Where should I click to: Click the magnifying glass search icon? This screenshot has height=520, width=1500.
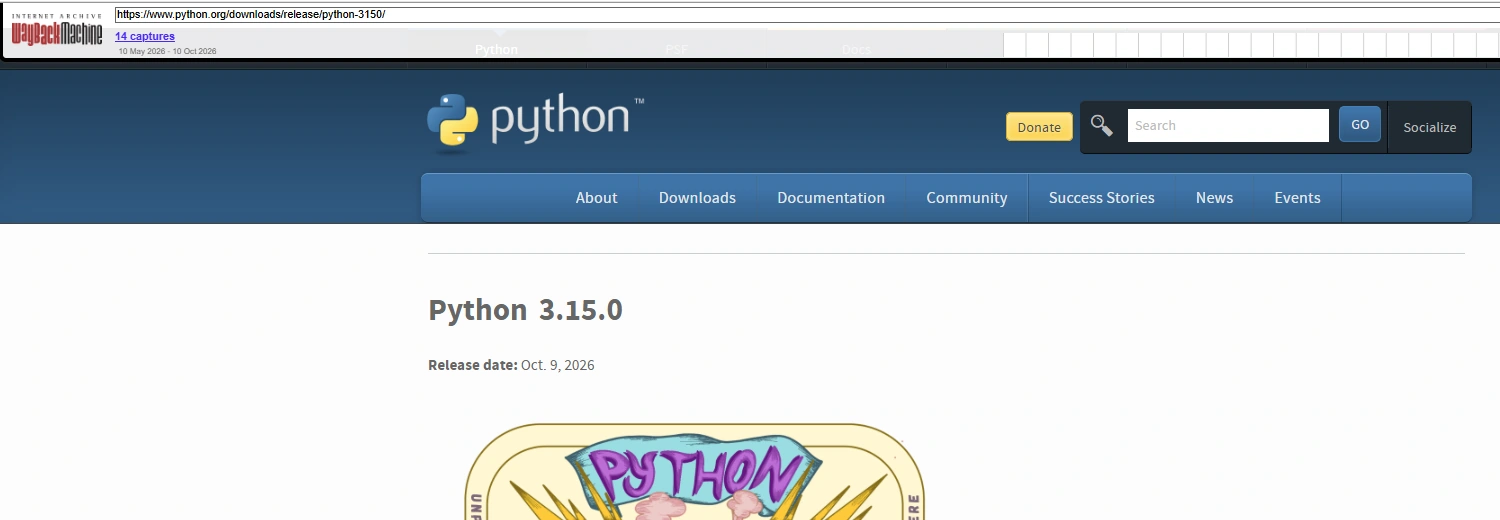1102,126
